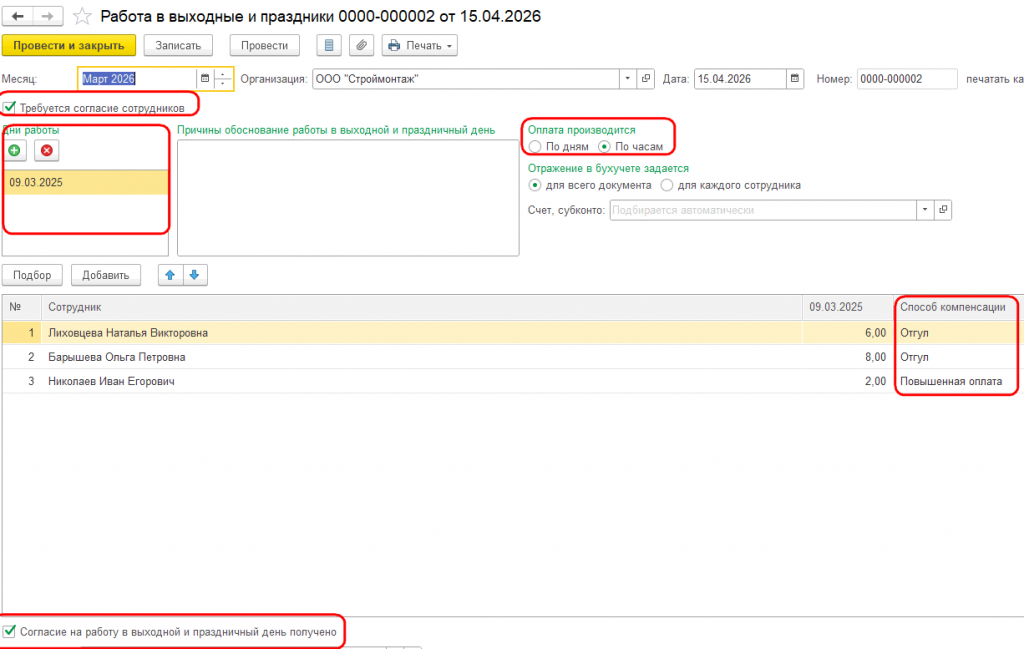This screenshot has width=1024, height=649.
Task: Click the Добавить button
Action: click(106, 275)
